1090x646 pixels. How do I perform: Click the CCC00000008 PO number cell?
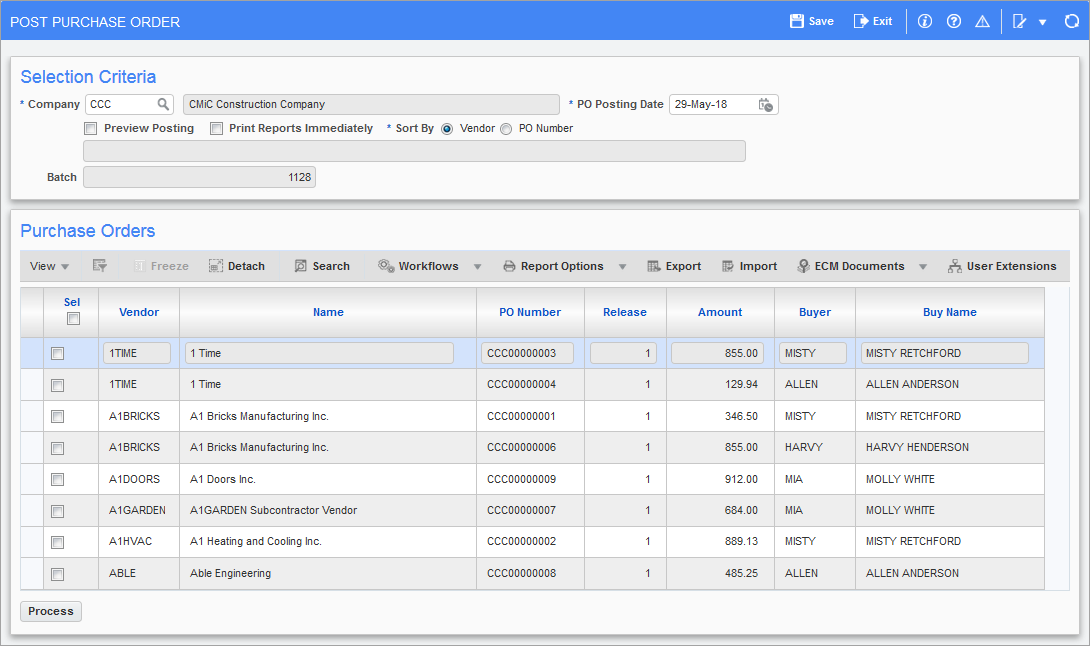(x=530, y=574)
